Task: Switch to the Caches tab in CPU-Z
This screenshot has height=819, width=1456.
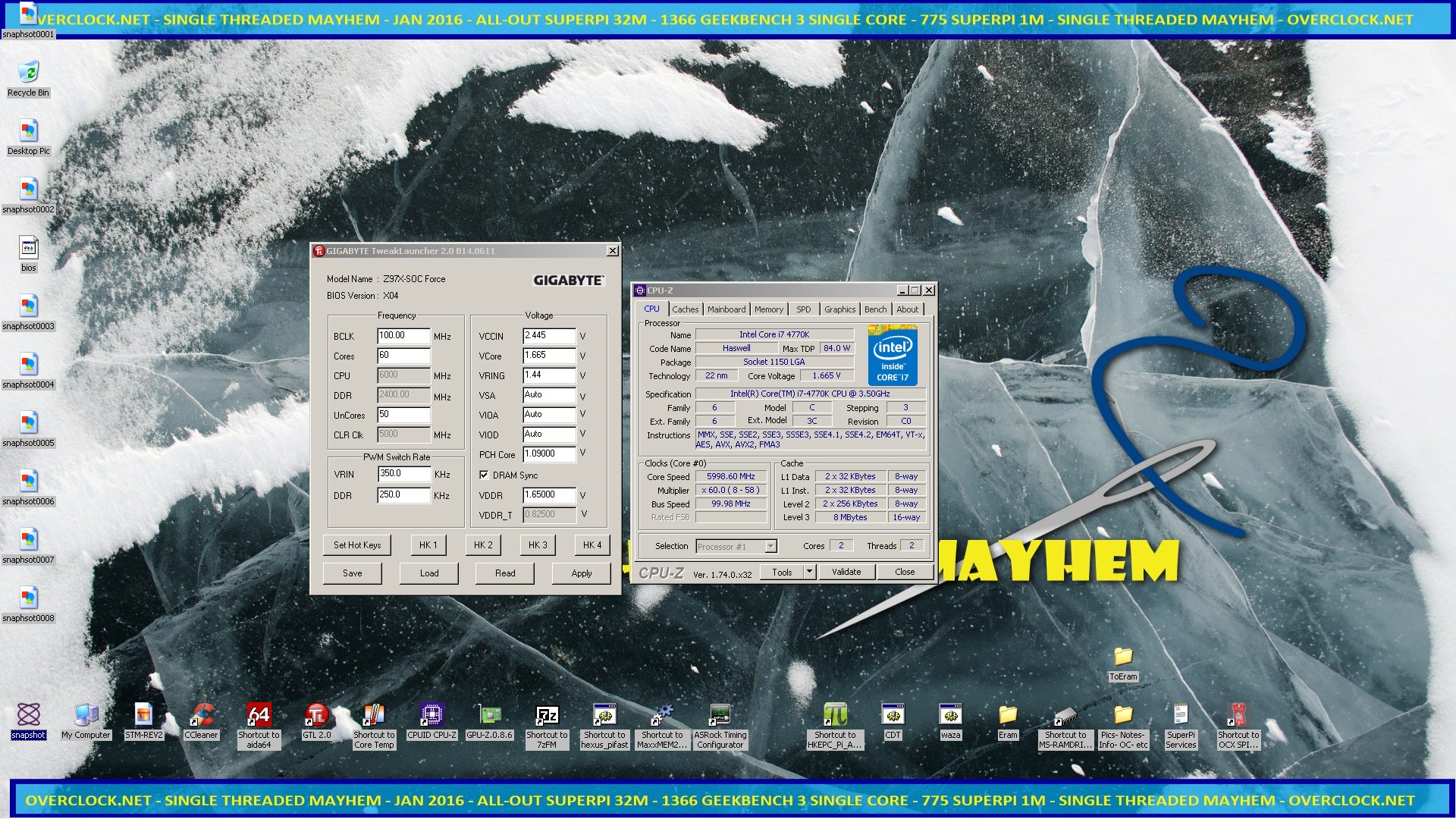Action: (x=686, y=309)
